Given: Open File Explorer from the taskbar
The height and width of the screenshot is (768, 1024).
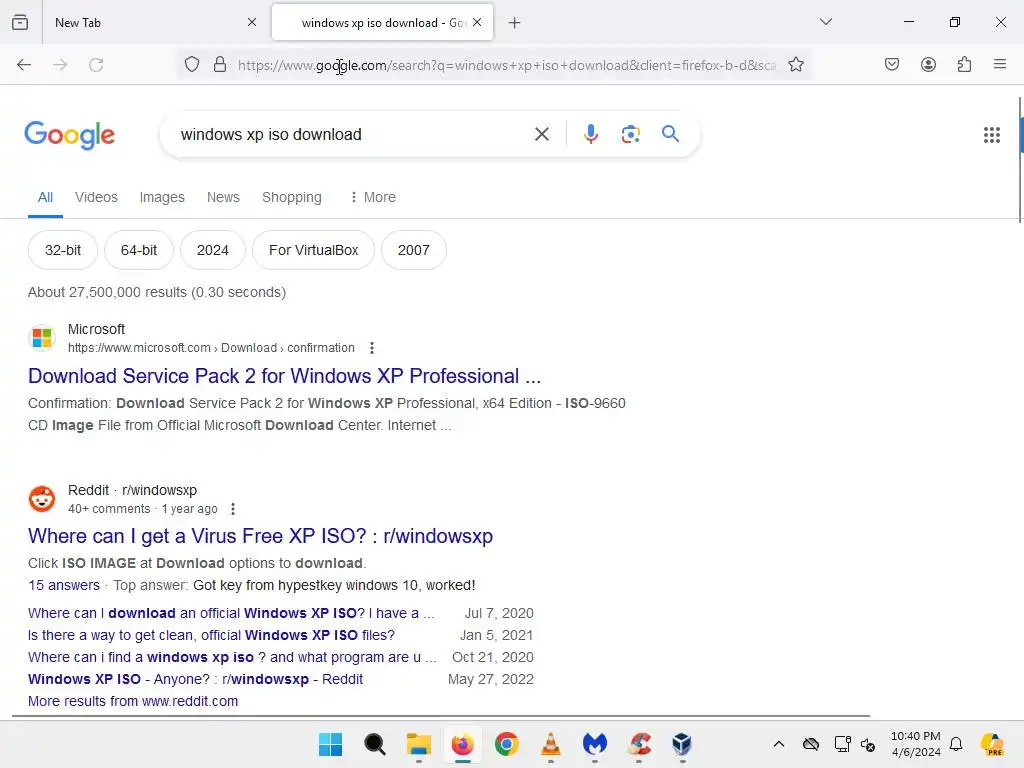Looking at the screenshot, I should click(x=419, y=744).
